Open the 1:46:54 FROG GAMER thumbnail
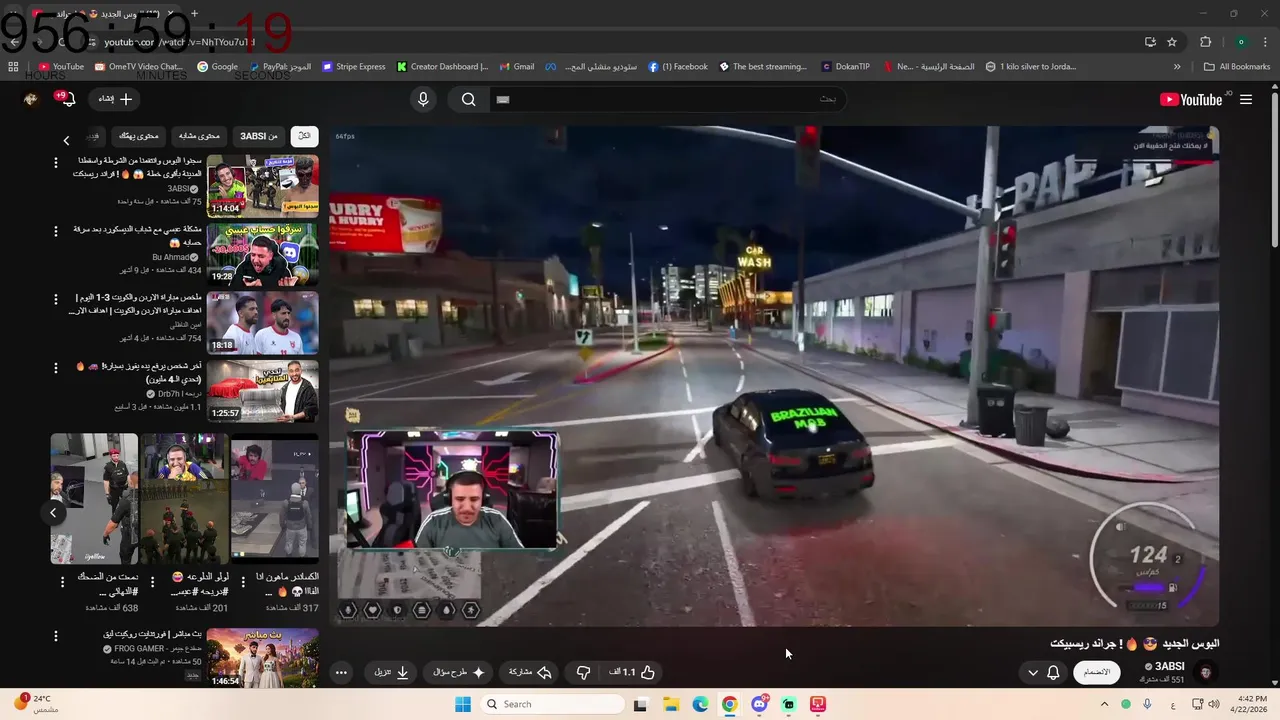 262,657
